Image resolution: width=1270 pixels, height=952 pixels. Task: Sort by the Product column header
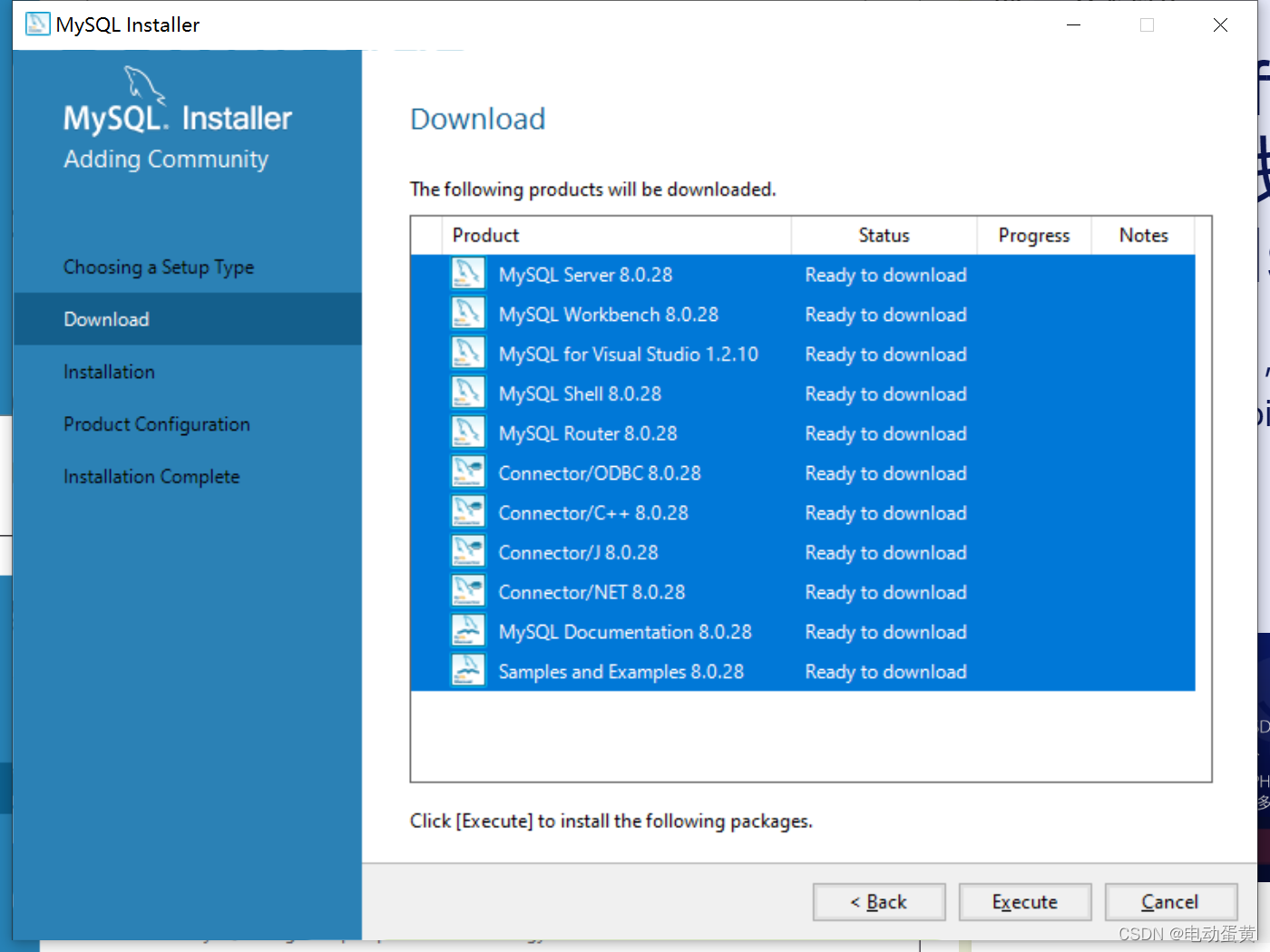[617, 236]
